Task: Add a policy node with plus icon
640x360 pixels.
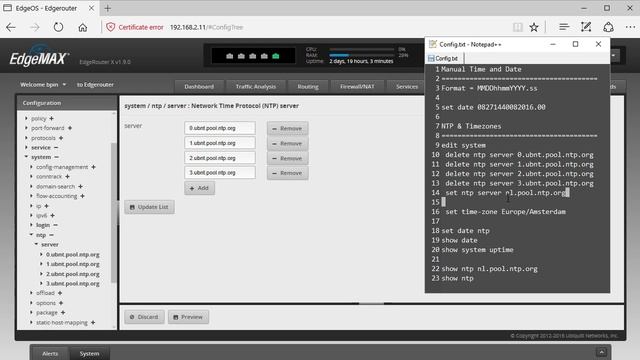Action: (51, 118)
